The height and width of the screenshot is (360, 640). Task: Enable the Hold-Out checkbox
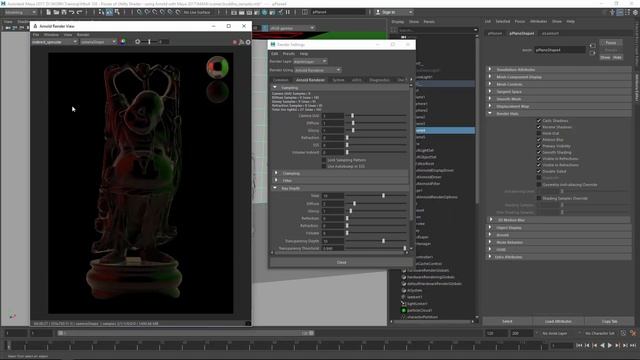[x=539, y=133]
